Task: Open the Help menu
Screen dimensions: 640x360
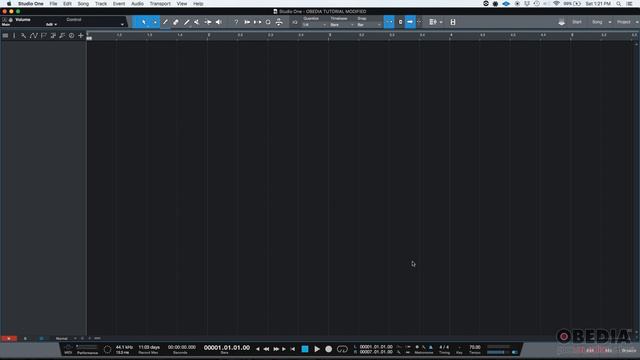Action: tap(198, 4)
